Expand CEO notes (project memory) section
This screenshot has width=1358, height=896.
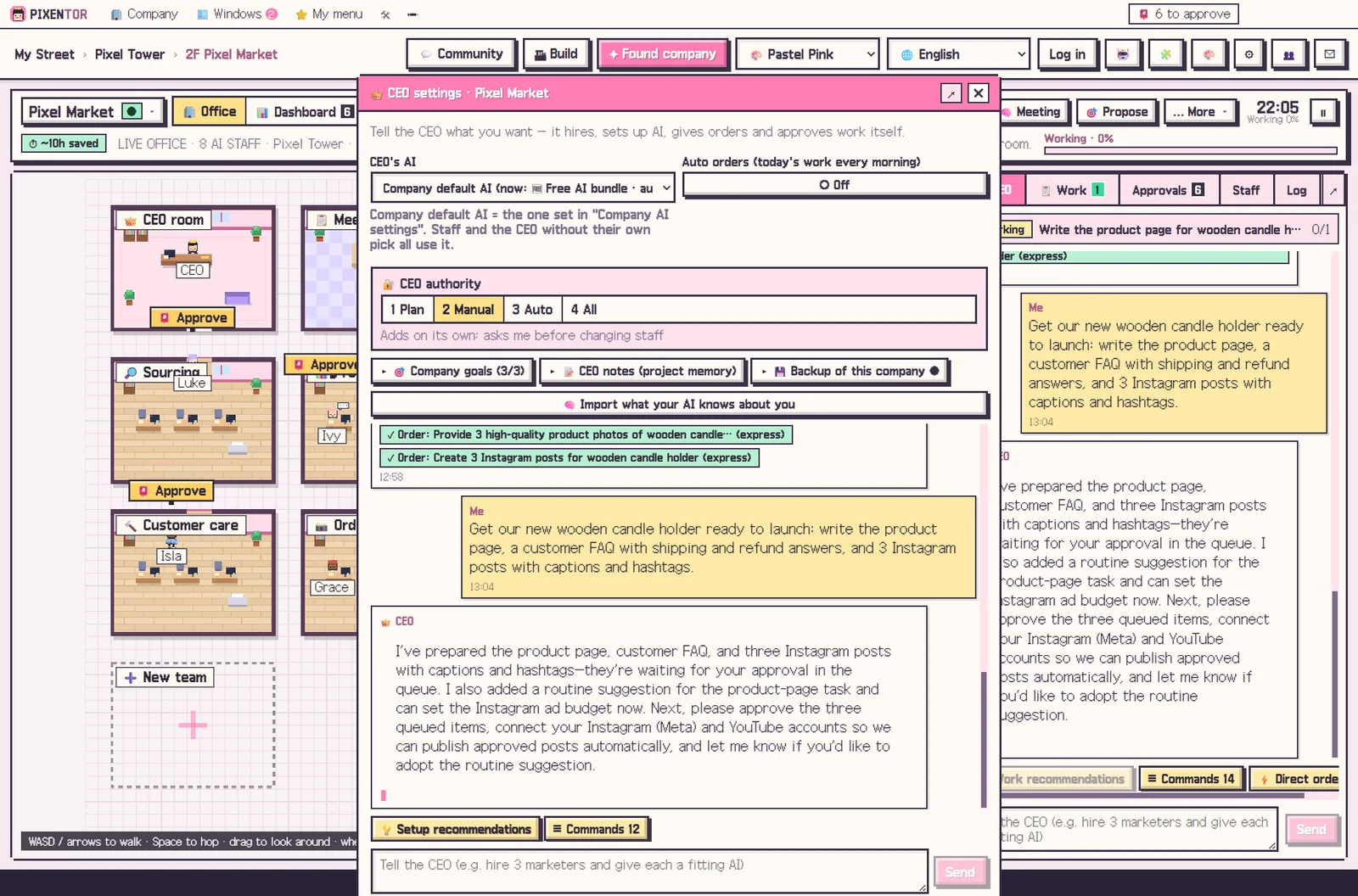pos(643,372)
